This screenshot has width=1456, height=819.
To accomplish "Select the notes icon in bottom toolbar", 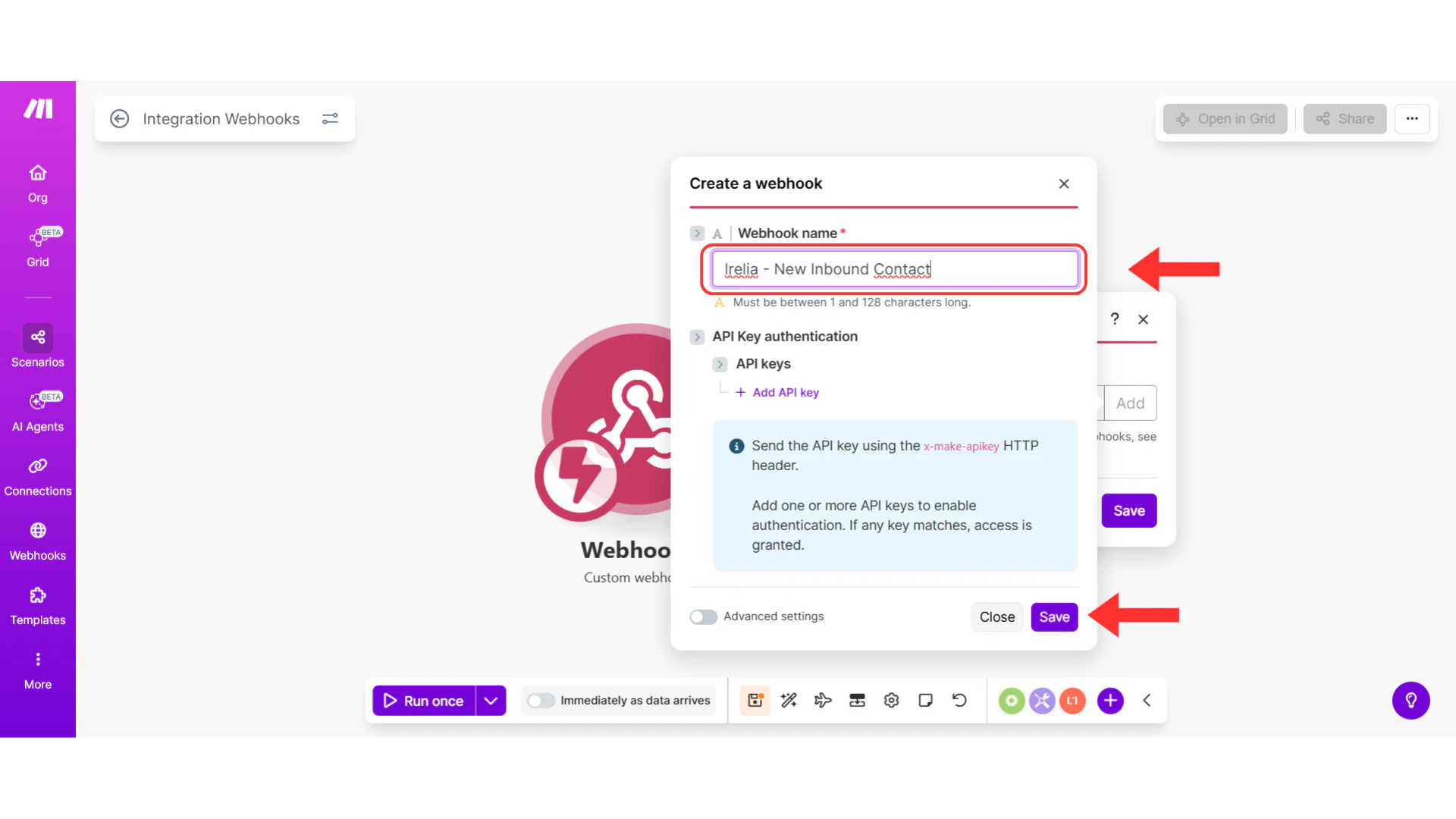I will 925,700.
